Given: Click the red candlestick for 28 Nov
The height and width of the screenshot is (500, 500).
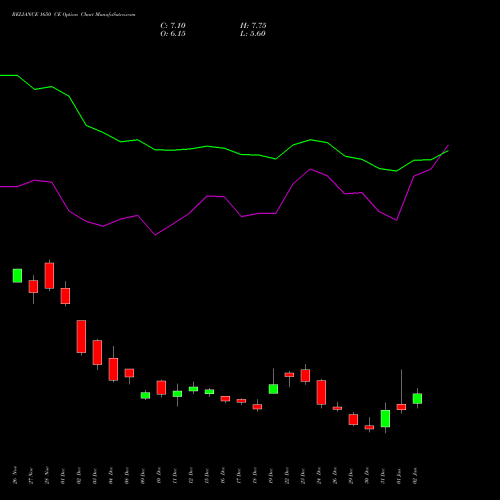Looking at the screenshot, I should (x=49, y=276).
